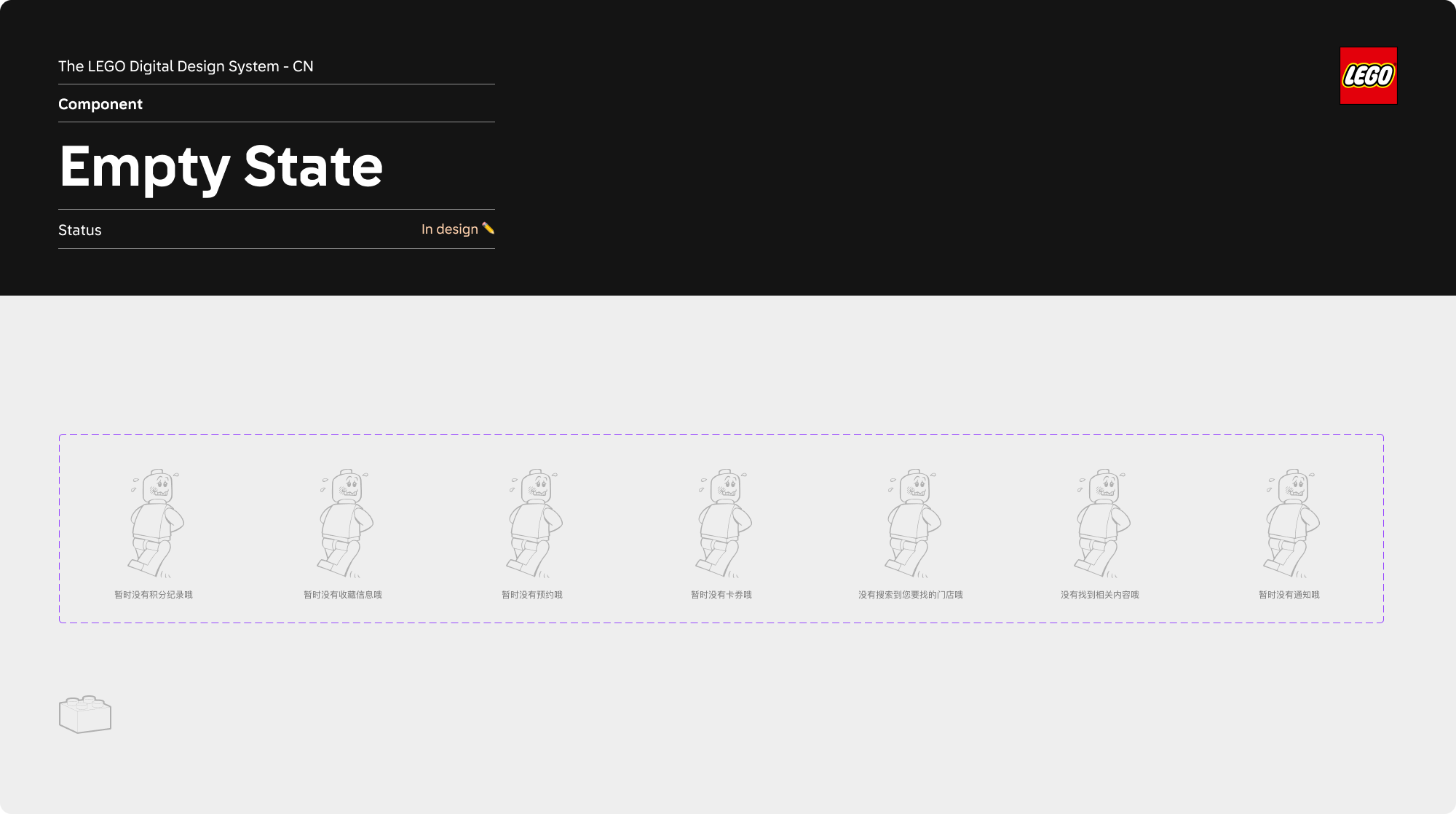Click the caption '没有搜索到您要找的门店哦'
Viewport: 1456px width, 814px height.
(910, 595)
